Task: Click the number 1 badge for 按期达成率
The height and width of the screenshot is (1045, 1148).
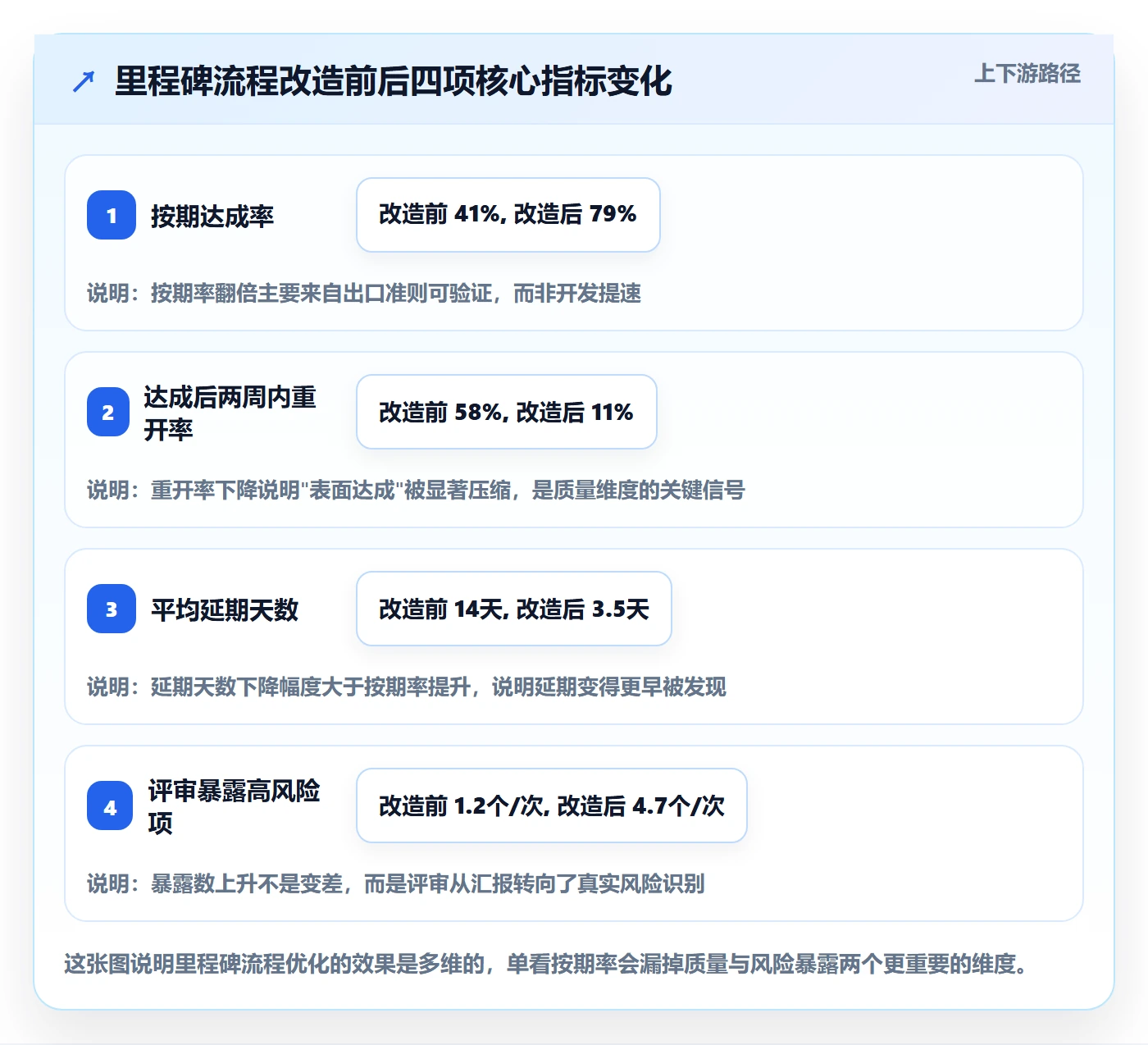Action: pos(112,215)
